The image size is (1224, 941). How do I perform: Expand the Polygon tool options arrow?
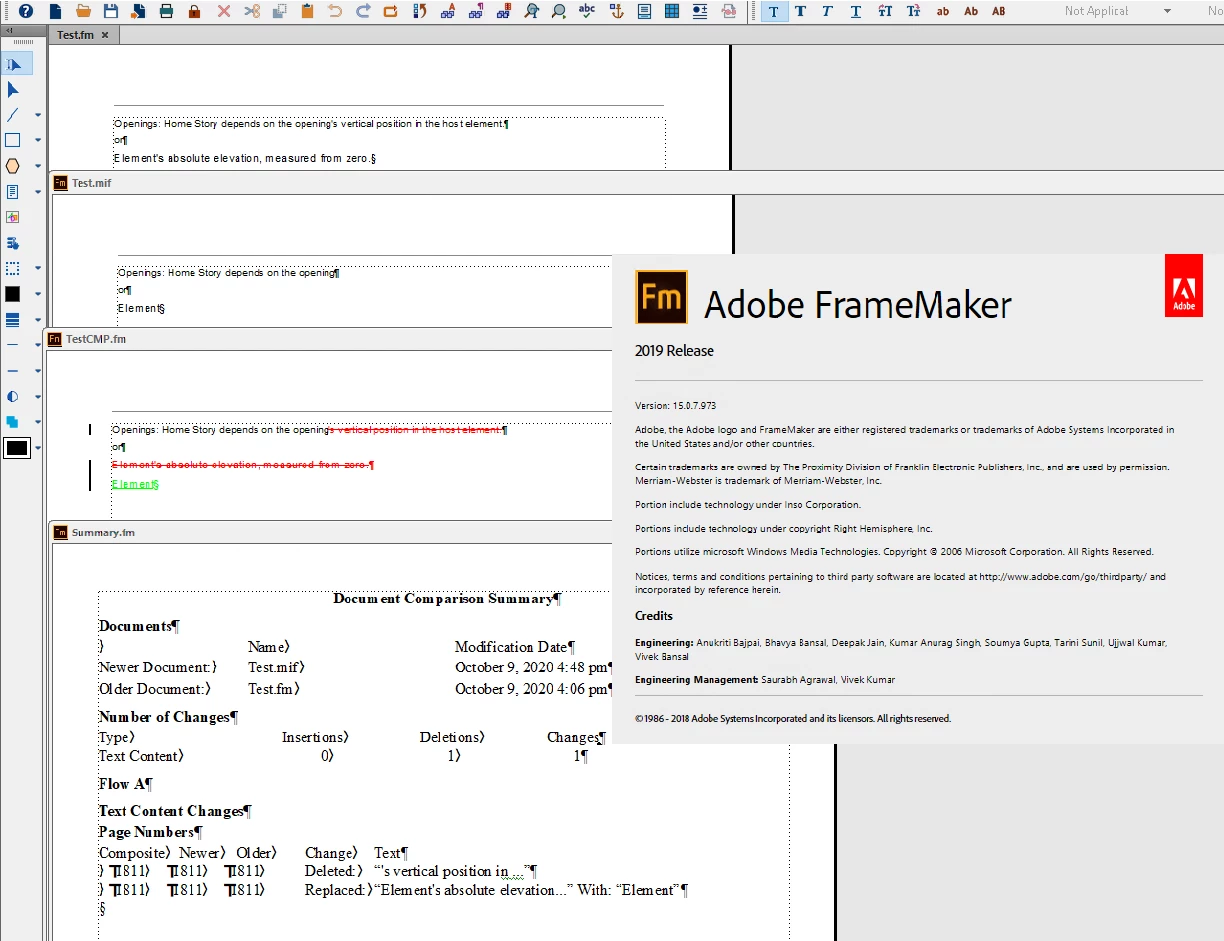point(38,166)
